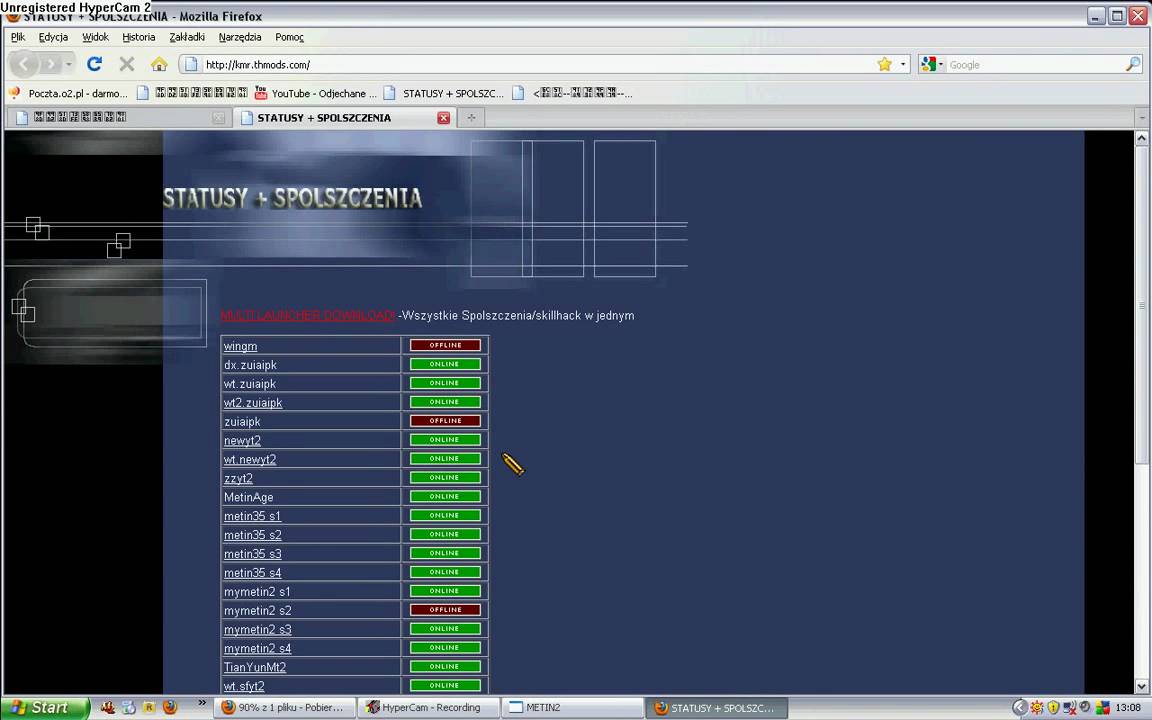This screenshot has height=720, width=1152.
Task: Open the Poczta.o2.pl bookmark
Action: pyautogui.click(x=68, y=93)
